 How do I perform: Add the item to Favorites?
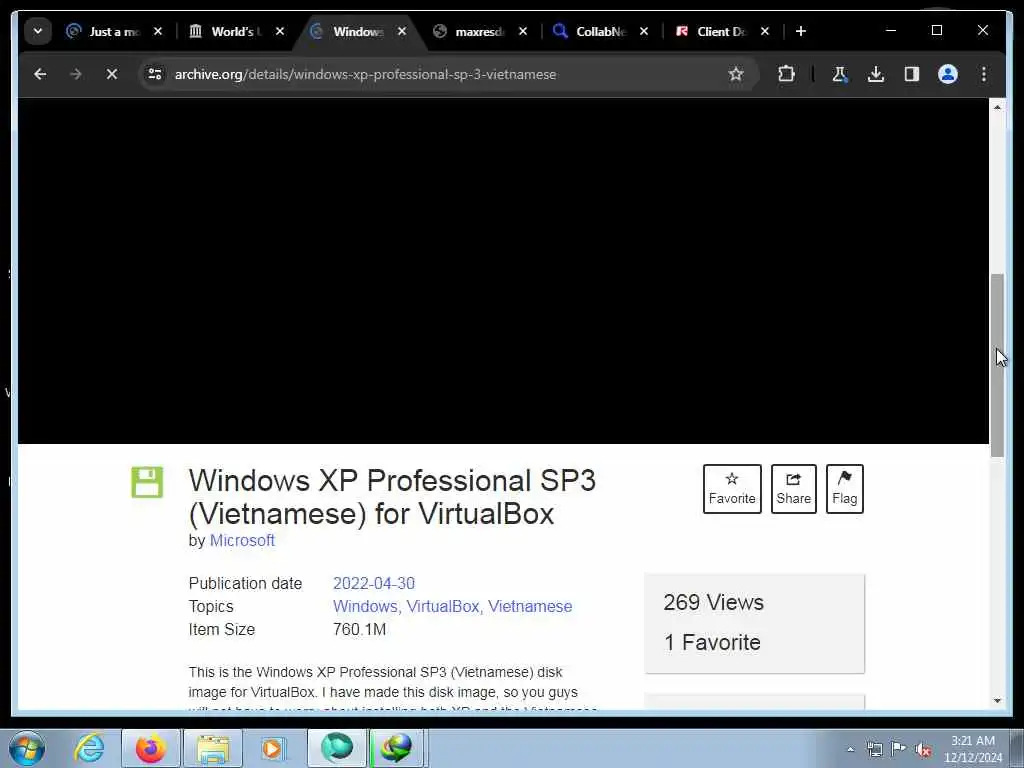click(x=732, y=489)
